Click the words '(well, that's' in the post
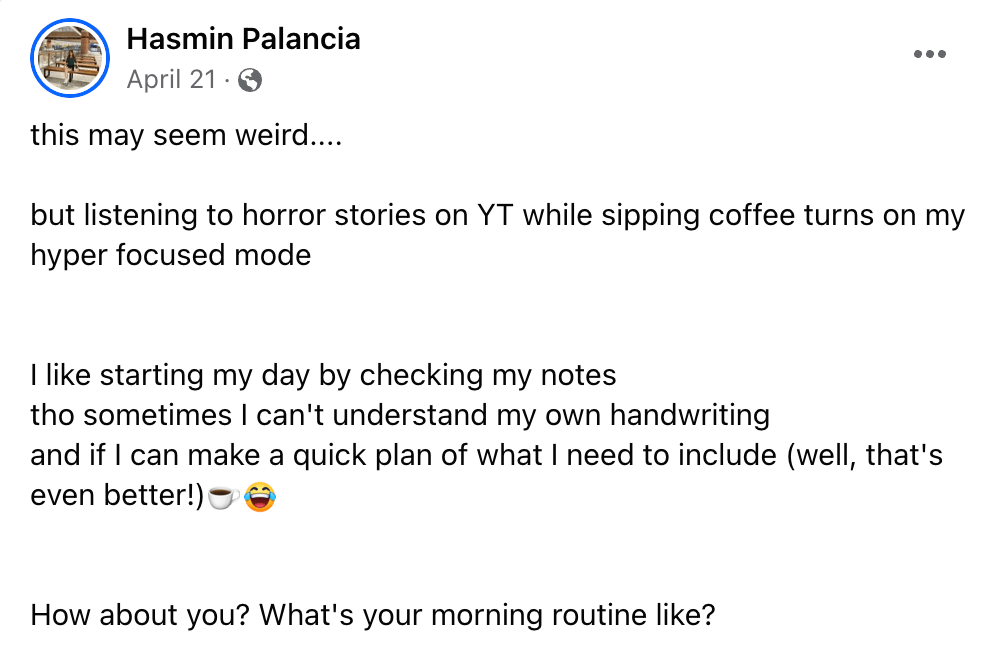This screenshot has width=990, height=650. pyautogui.click(x=864, y=455)
